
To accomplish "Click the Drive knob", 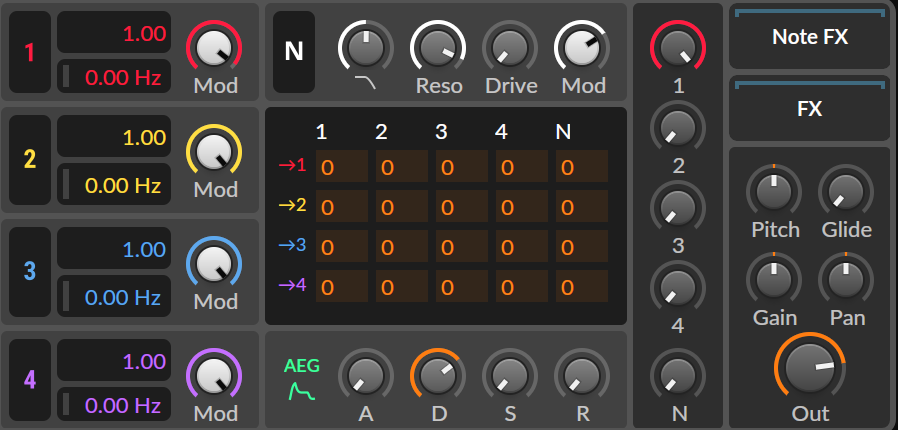I will 510,47.
